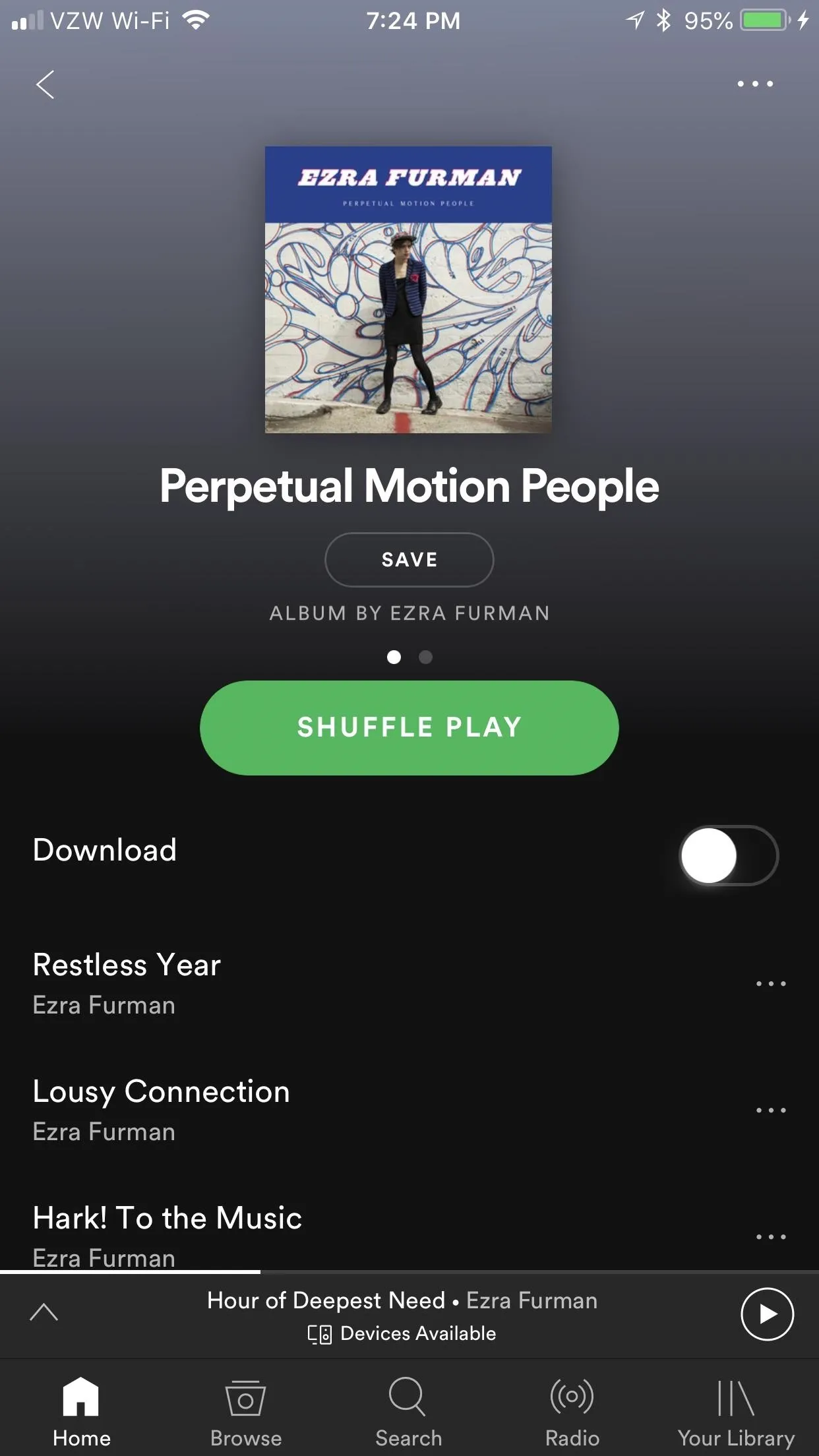
Task: Toggle the Download switch on
Action: [x=729, y=855]
